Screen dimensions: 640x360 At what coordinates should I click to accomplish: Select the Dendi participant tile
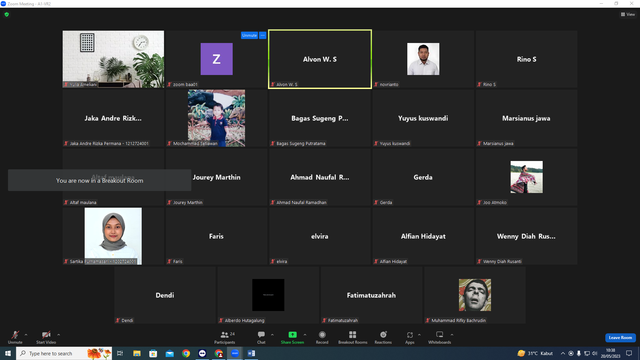tap(165, 295)
